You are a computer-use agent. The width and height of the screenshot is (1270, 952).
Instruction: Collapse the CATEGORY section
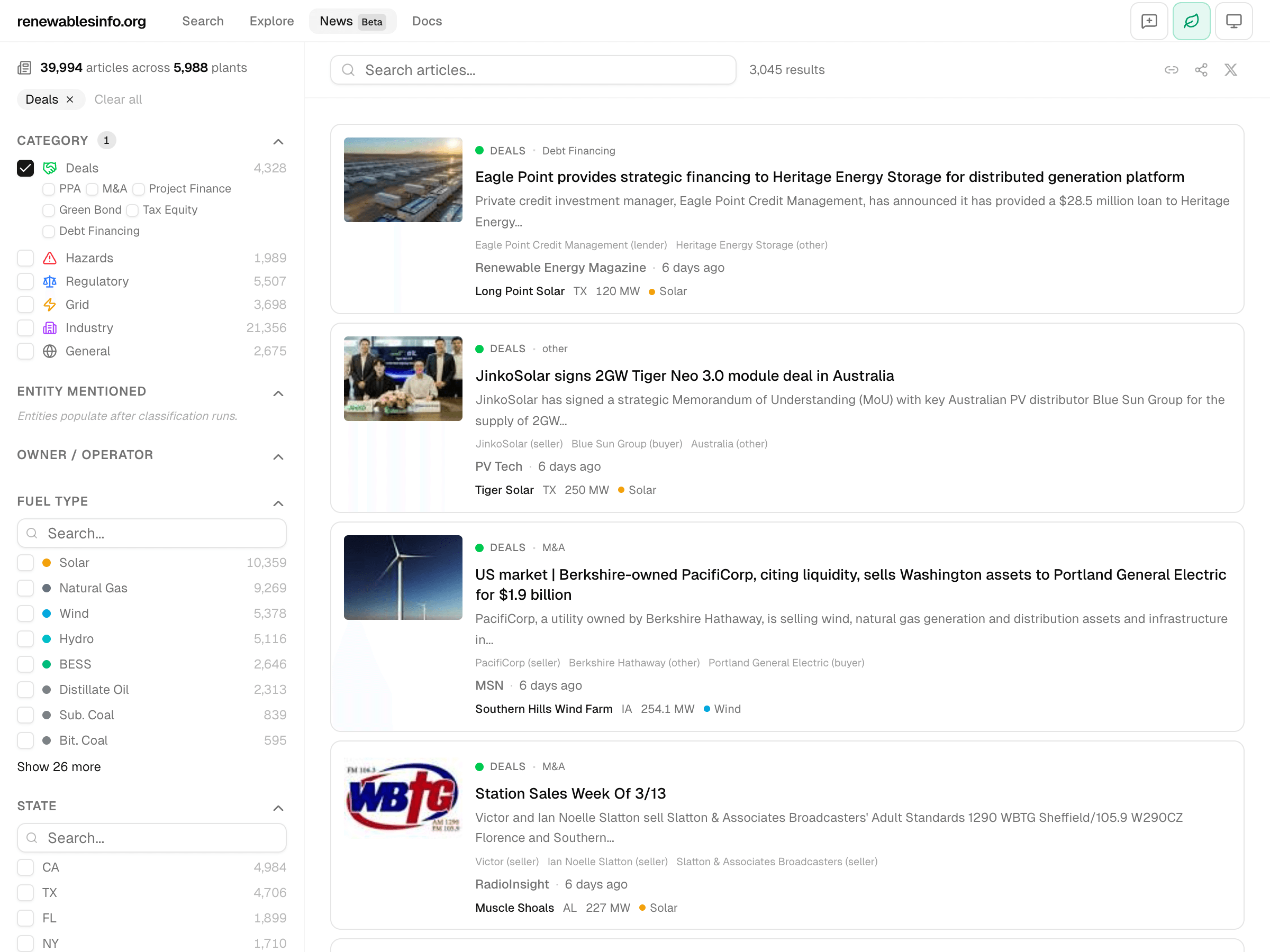(278, 142)
